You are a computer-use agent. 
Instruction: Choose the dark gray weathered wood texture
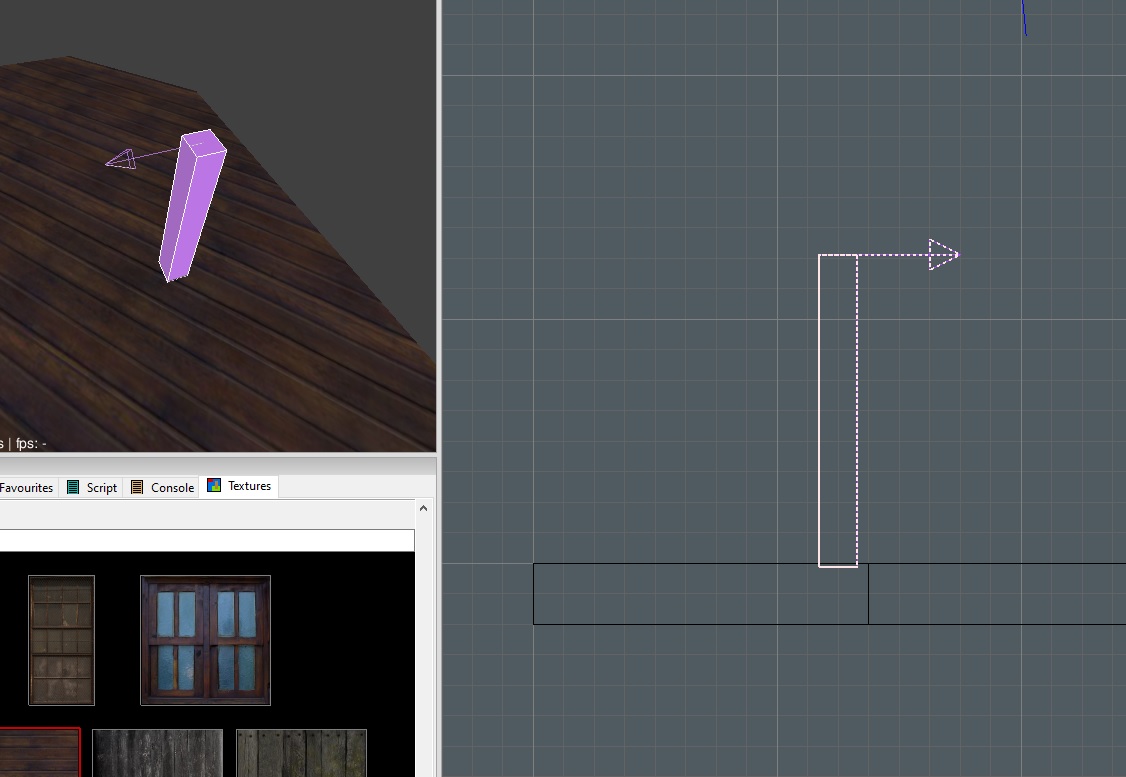click(157, 752)
